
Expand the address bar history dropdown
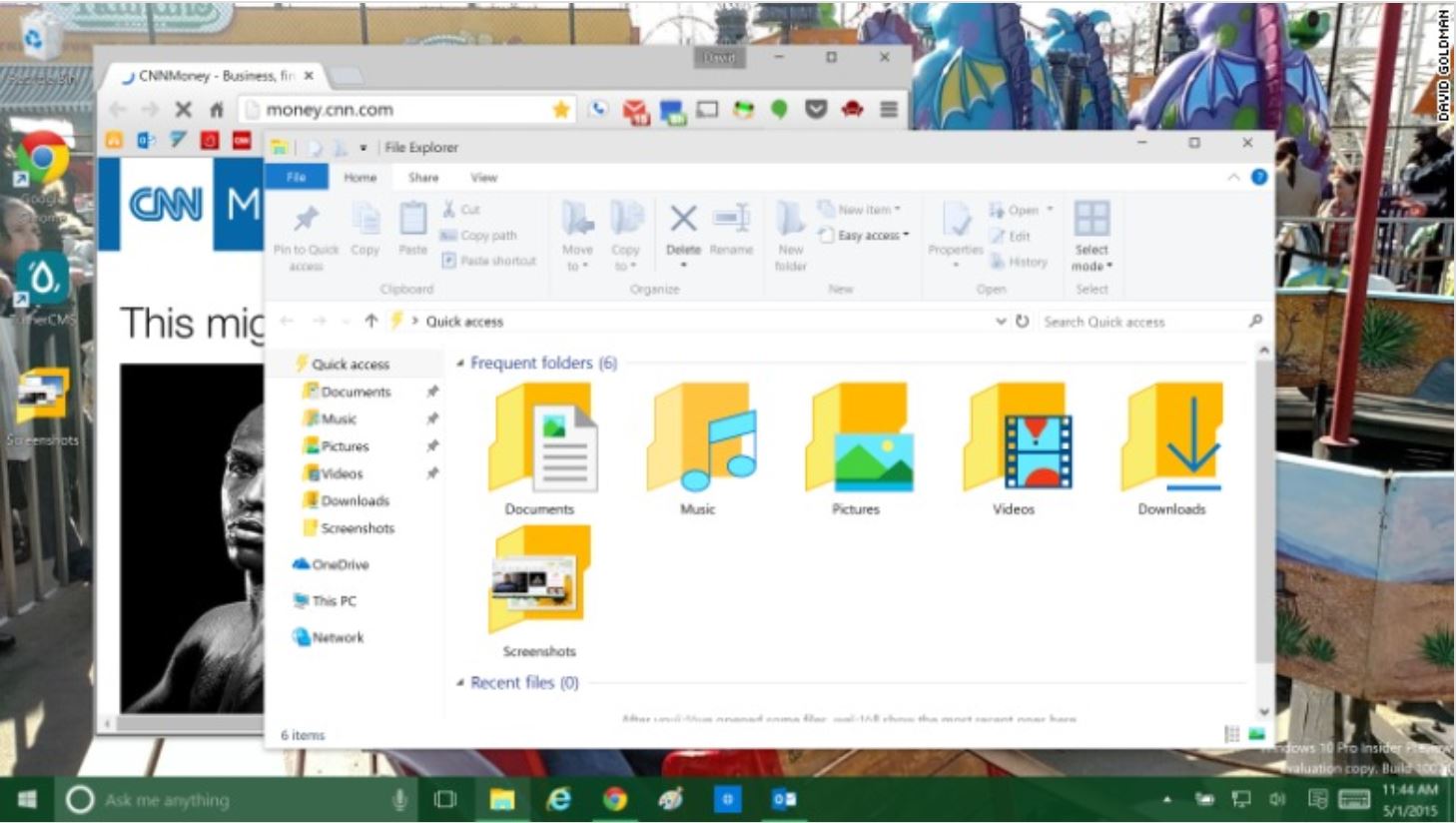coord(1001,322)
